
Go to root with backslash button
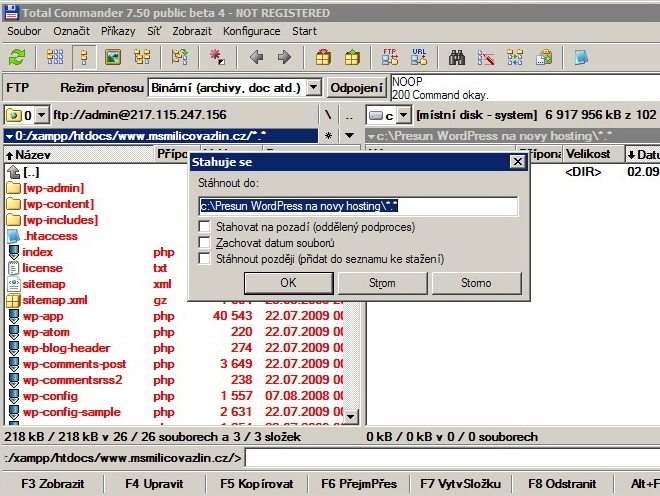(x=328, y=115)
